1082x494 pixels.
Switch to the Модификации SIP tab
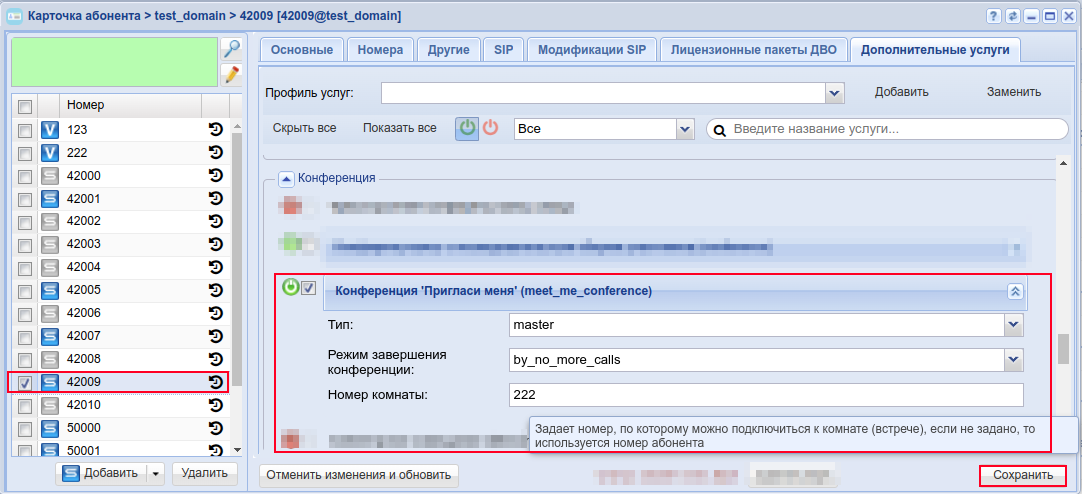[x=592, y=50]
